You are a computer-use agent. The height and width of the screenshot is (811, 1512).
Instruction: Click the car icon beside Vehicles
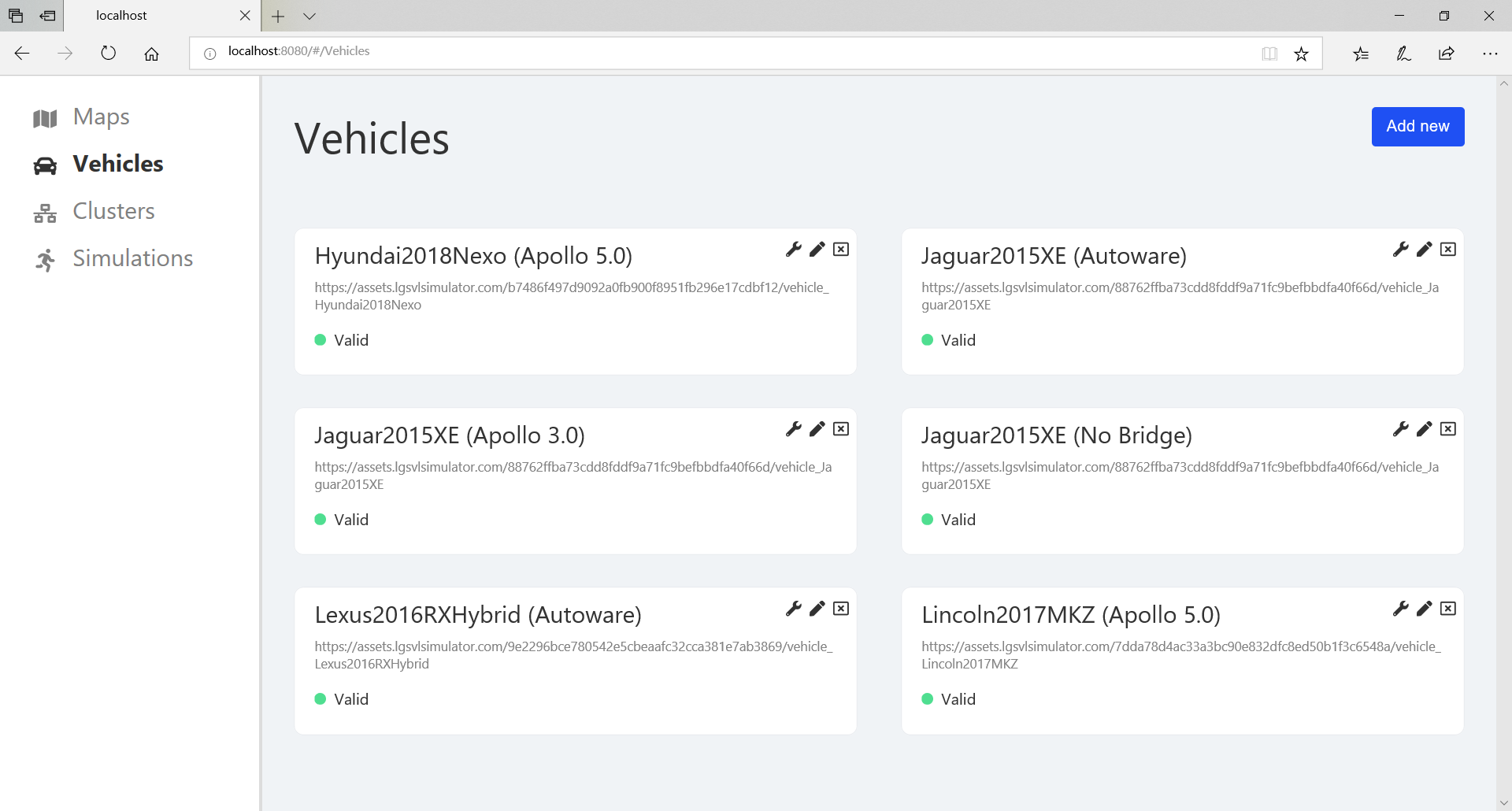click(x=45, y=165)
